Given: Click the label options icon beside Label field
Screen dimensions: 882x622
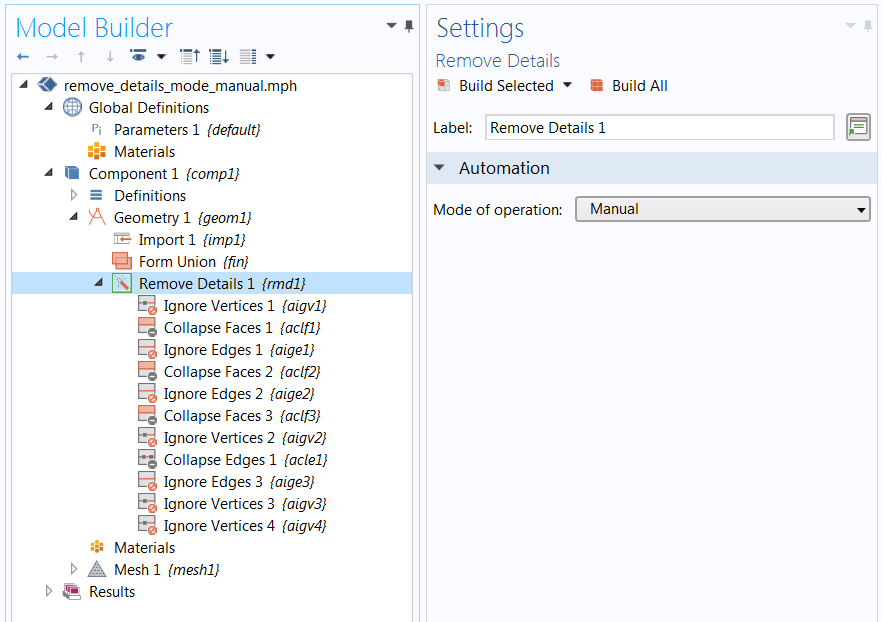Looking at the screenshot, I should 858,127.
